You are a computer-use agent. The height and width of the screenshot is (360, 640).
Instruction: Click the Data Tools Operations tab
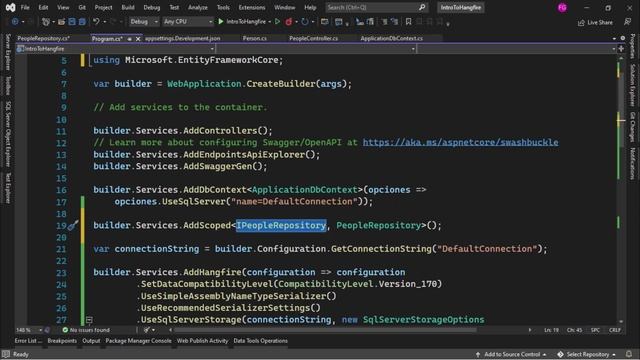pos(260,341)
